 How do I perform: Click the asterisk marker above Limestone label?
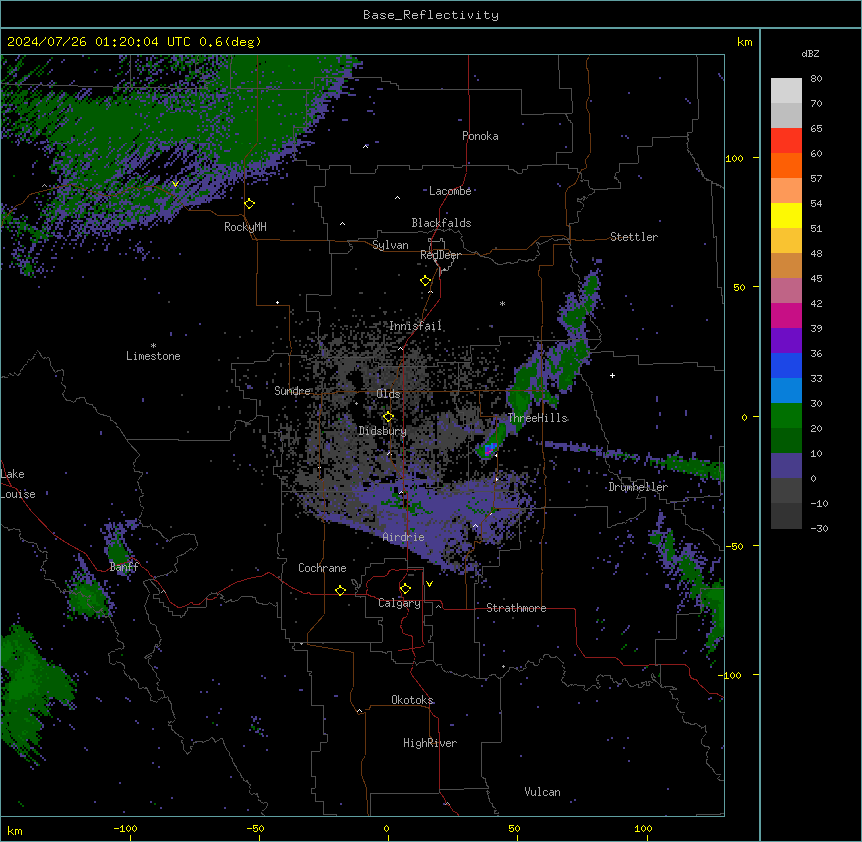[153, 346]
